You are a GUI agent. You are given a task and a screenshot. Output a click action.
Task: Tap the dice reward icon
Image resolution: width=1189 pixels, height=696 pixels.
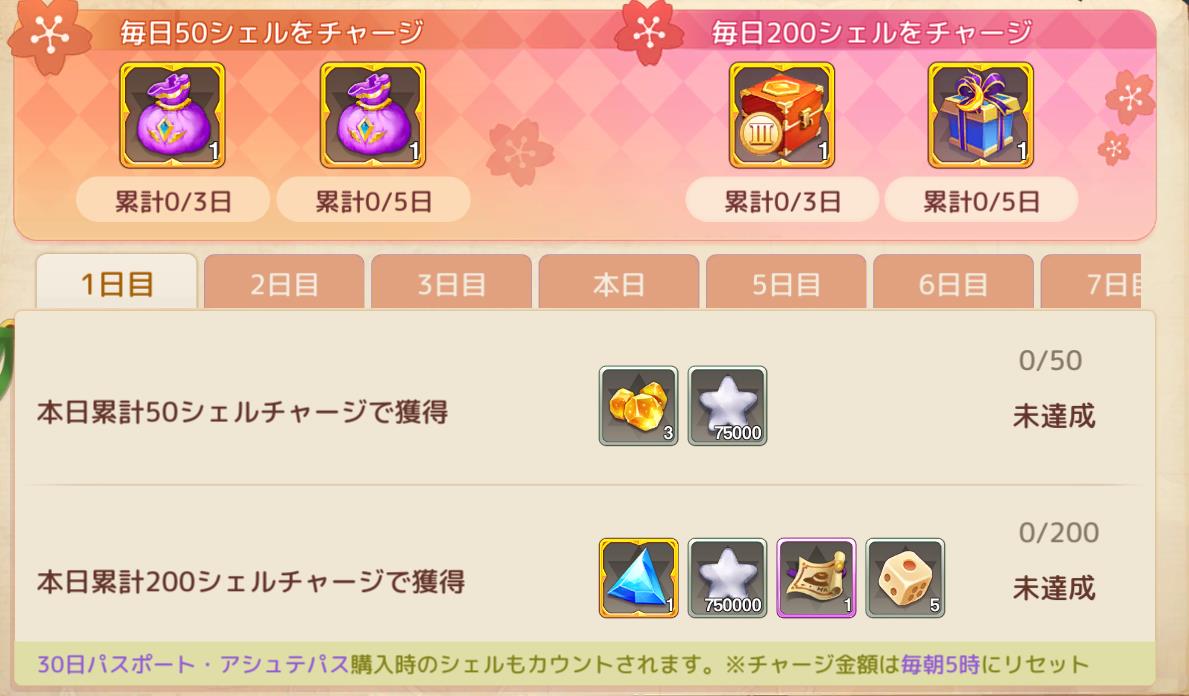click(x=905, y=578)
